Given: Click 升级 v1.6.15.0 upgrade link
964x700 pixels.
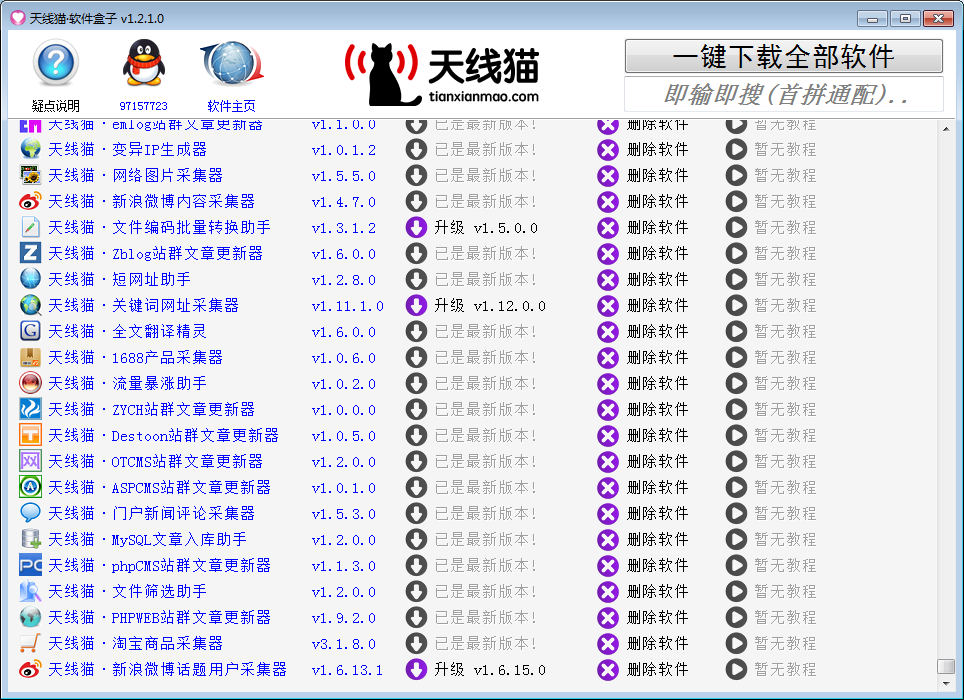Looking at the screenshot, I should click(x=490, y=670).
